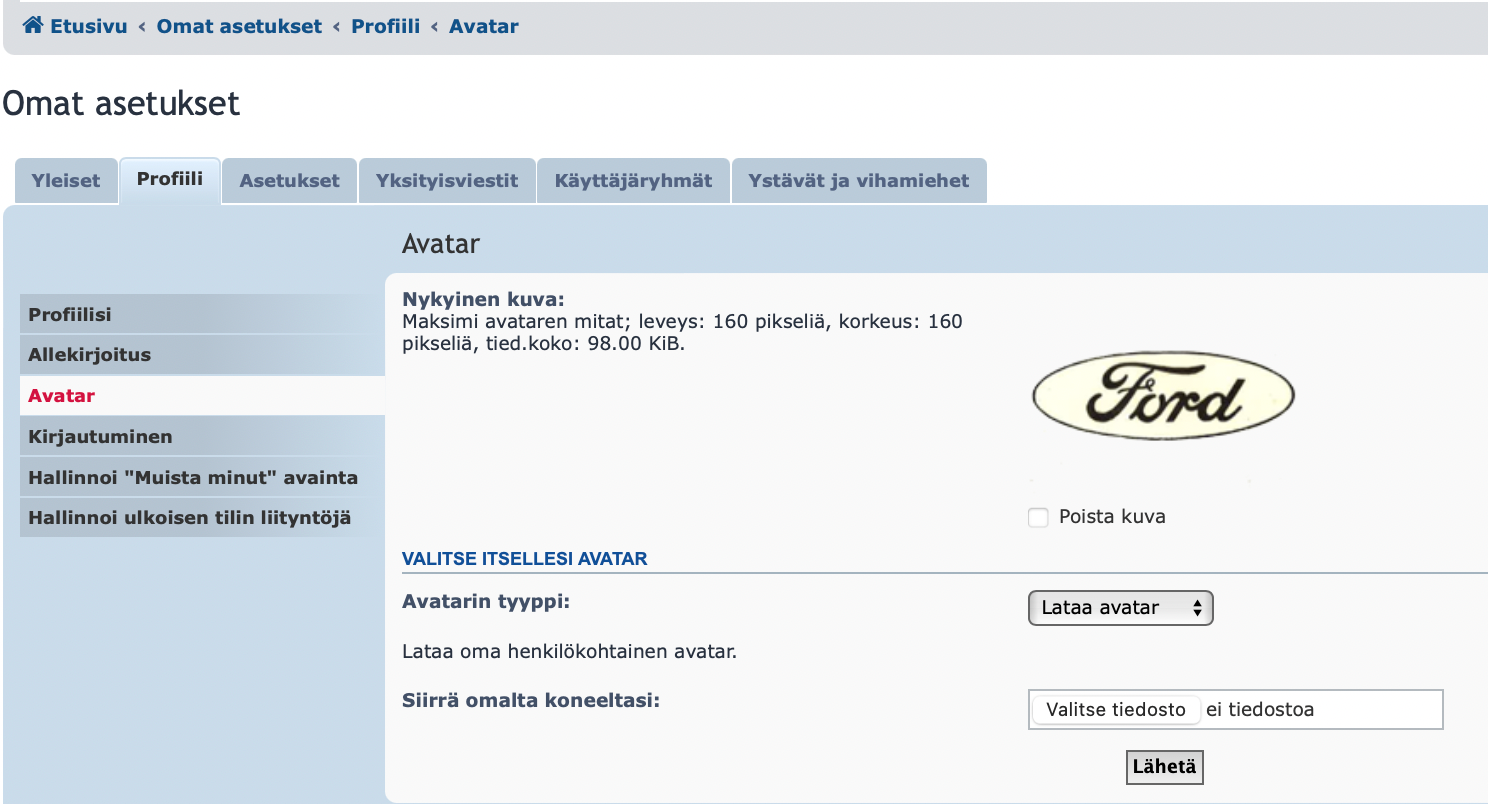
Task: Expand the Avatarin tyyppi dropdown
Action: click(x=1120, y=607)
